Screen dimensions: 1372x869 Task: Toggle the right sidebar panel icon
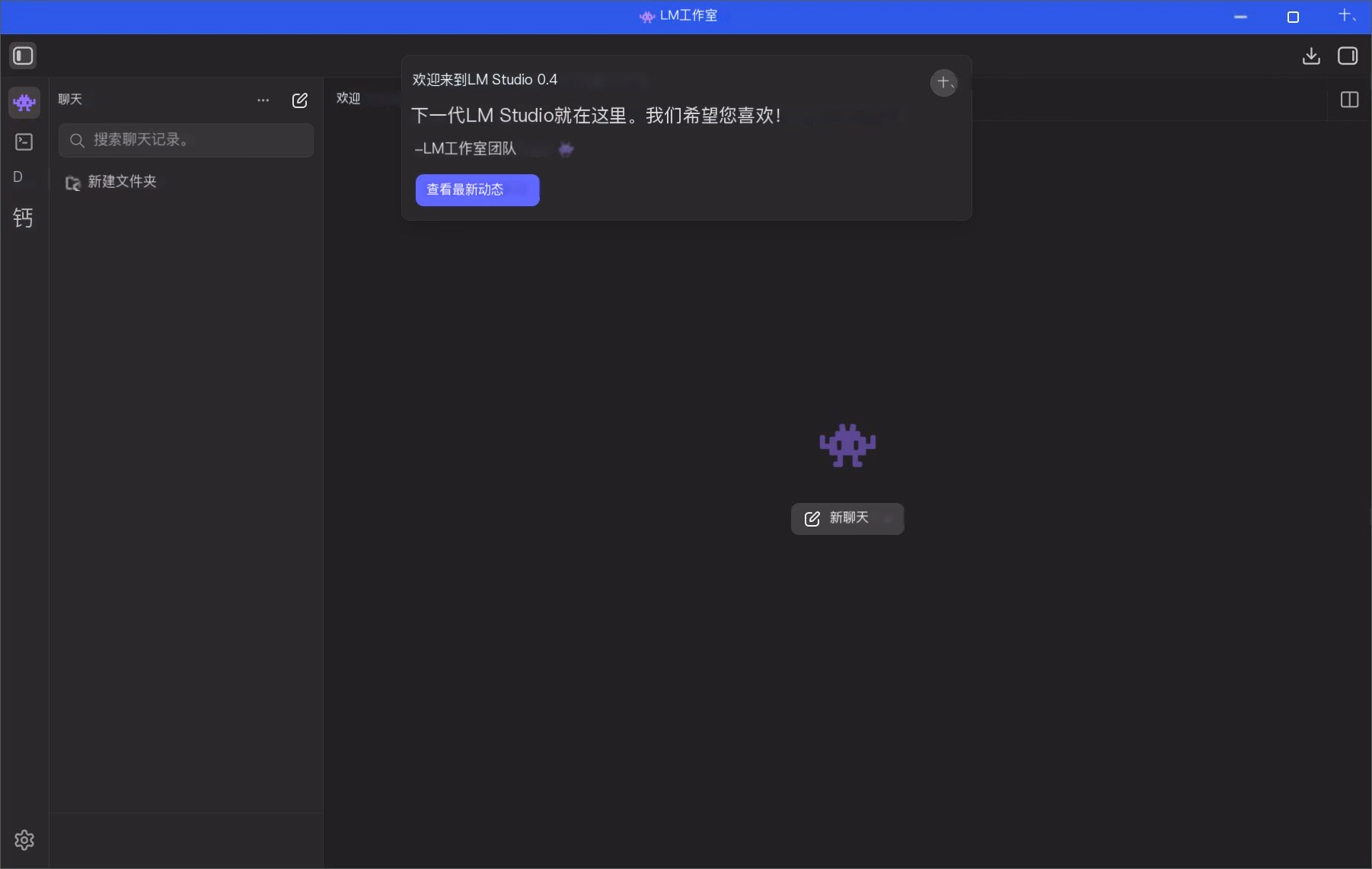click(x=1348, y=56)
